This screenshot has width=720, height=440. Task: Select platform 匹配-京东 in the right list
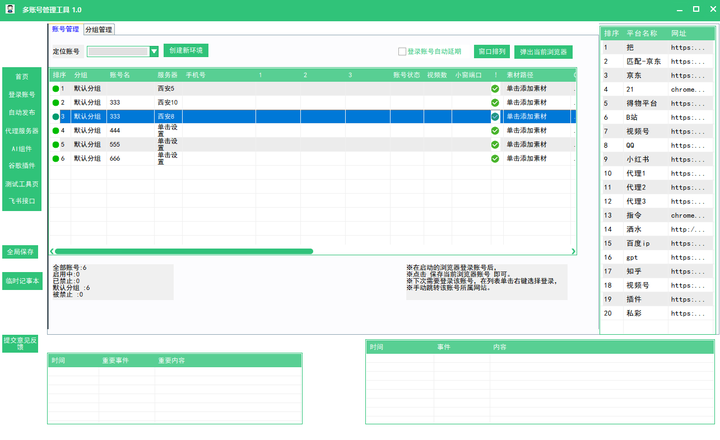(658, 62)
